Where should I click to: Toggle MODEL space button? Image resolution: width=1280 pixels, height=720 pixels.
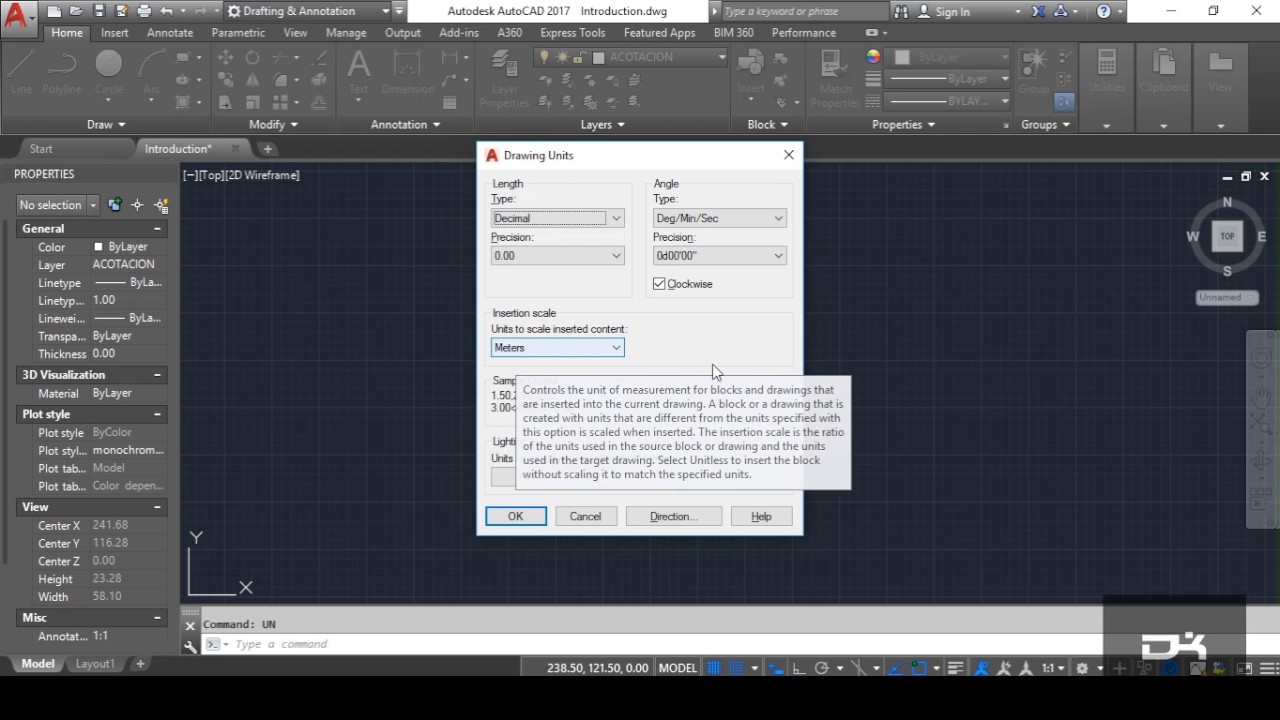click(x=678, y=668)
